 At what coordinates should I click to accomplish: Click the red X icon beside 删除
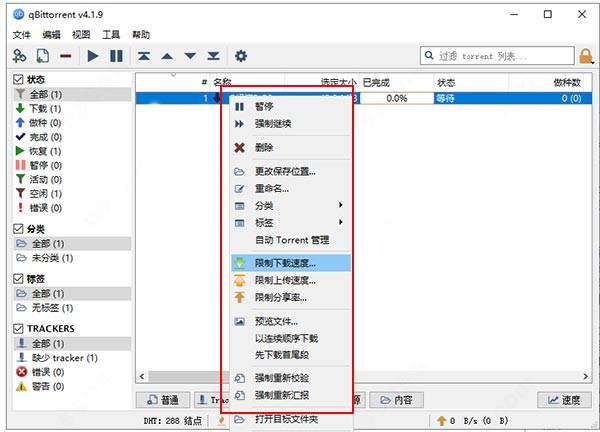pos(240,147)
